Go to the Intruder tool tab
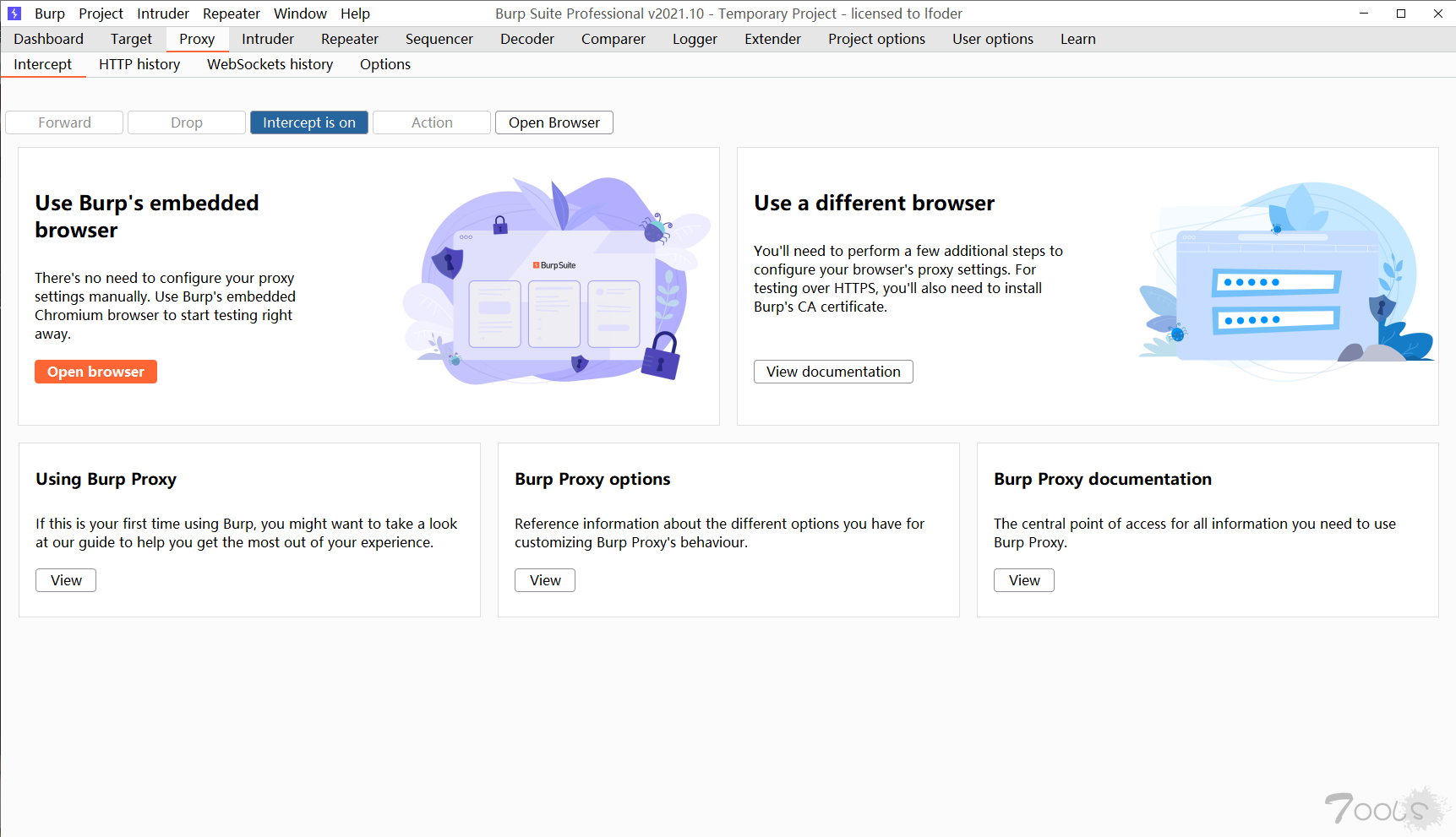 [268, 39]
